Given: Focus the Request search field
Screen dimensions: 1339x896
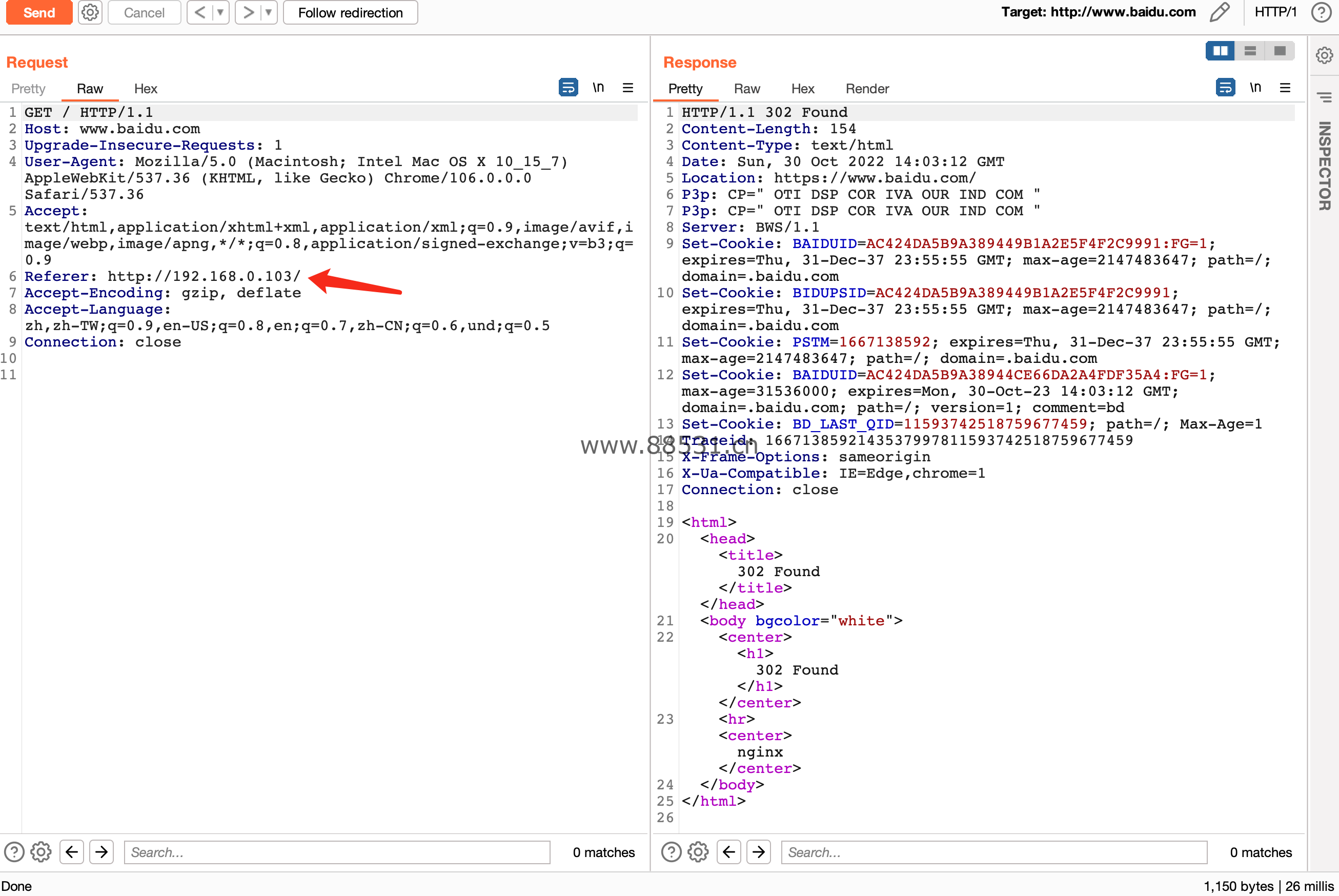Looking at the screenshot, I should click(337, 852).
